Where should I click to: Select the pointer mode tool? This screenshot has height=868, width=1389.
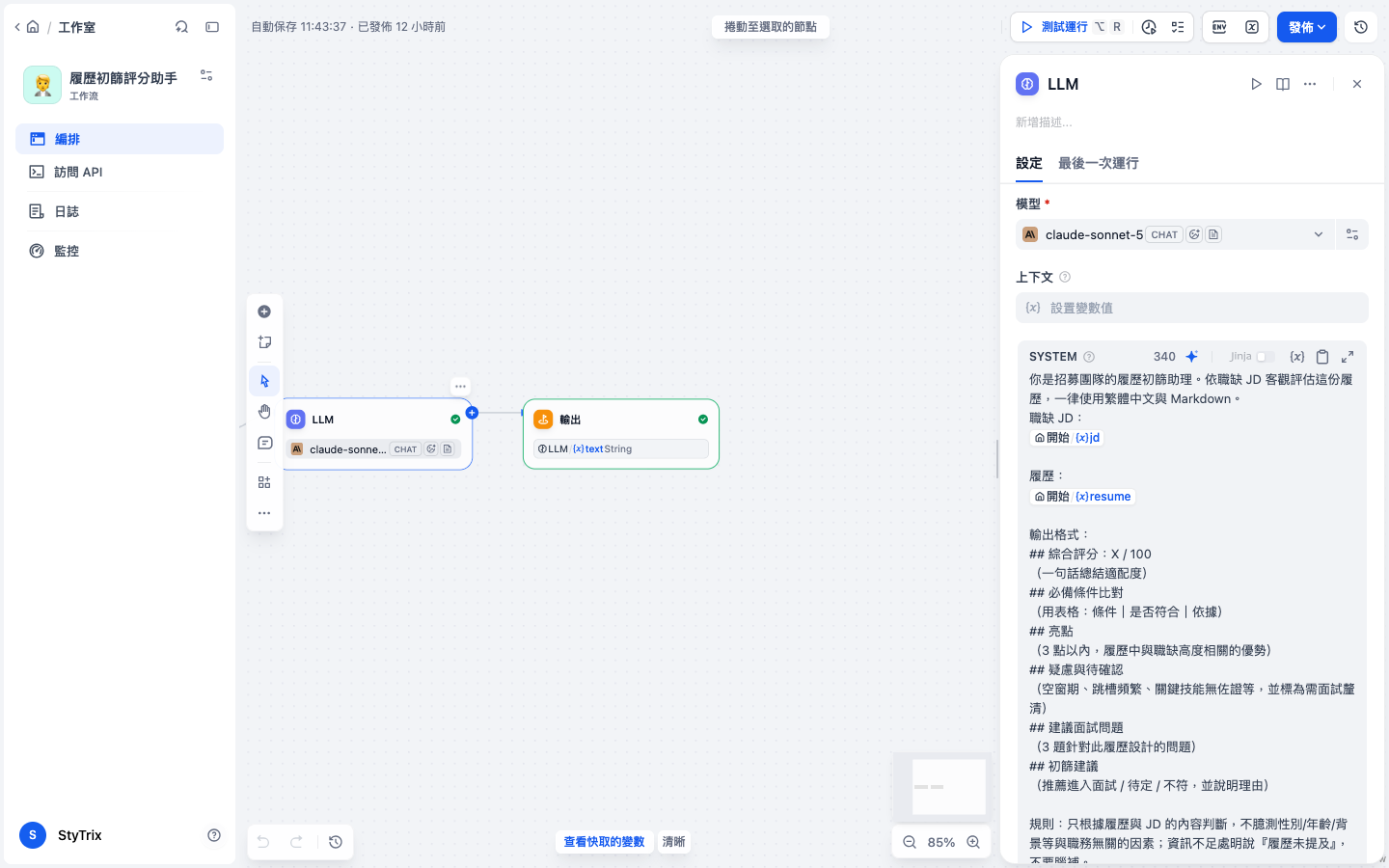(264, 381)
